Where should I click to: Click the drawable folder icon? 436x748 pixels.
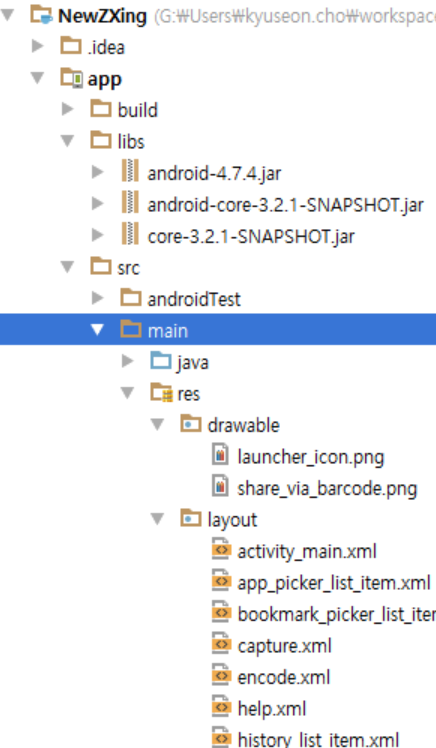pos(191,424)
